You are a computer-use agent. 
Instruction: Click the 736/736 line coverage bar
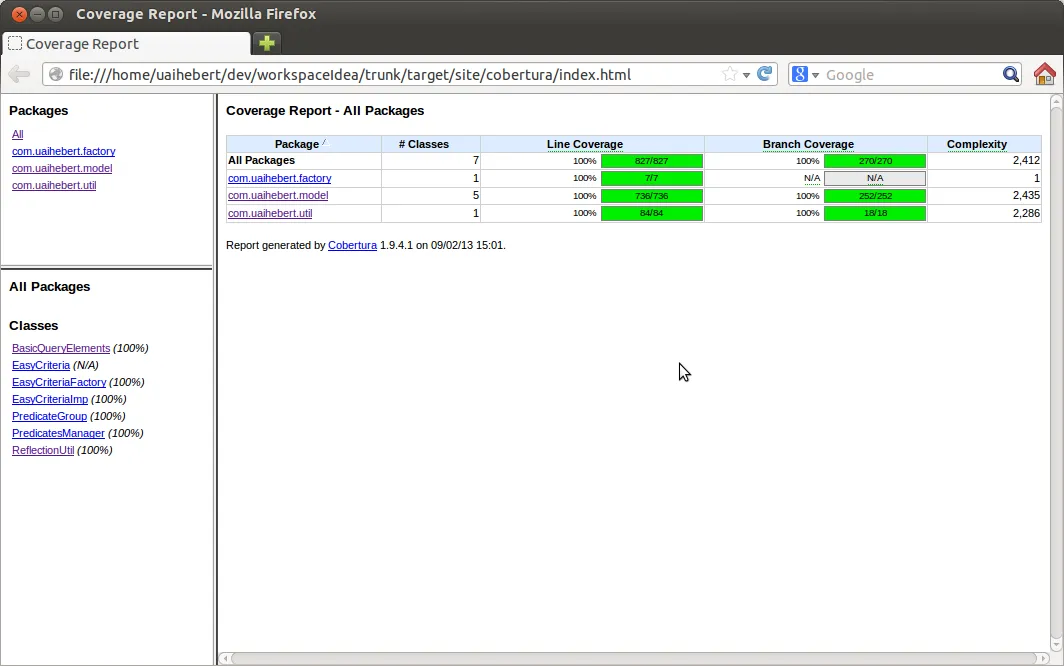click(x=651, y=196)
